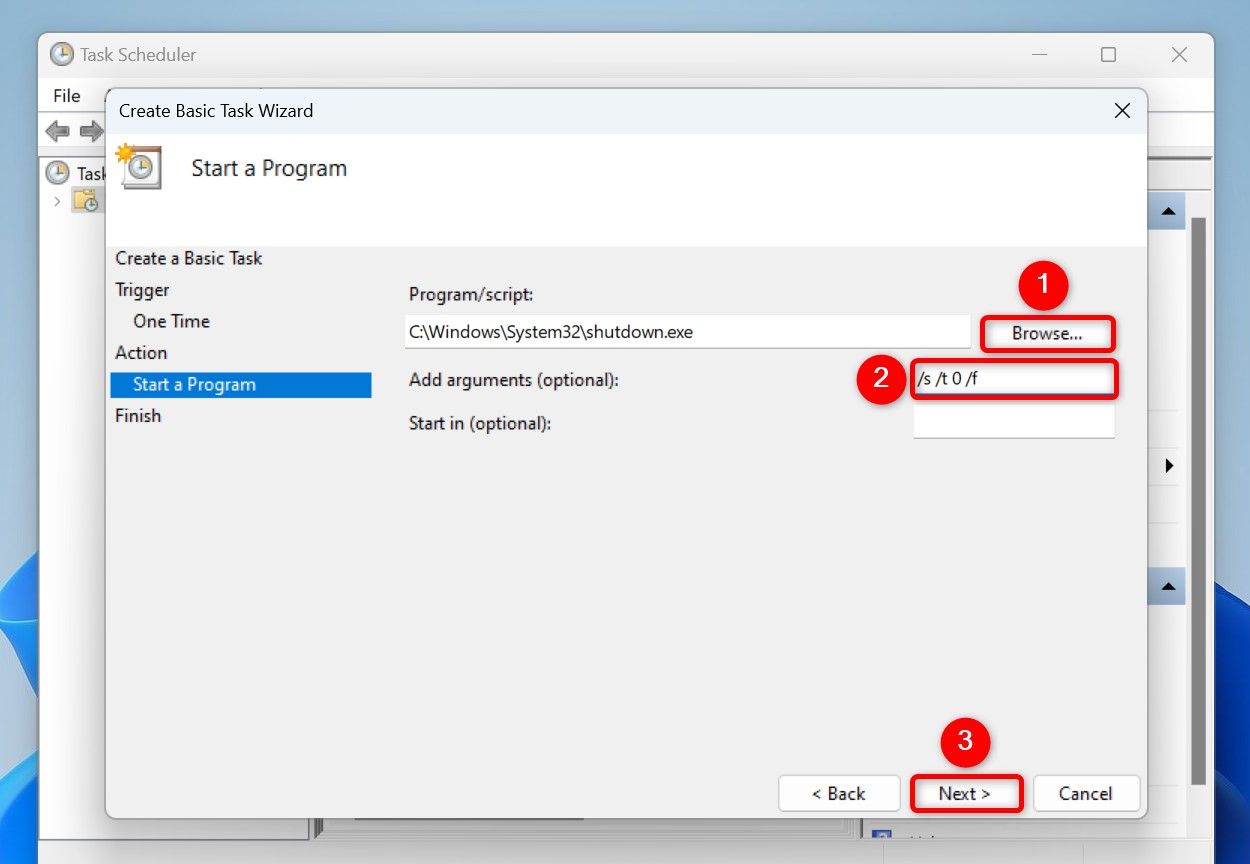The width and height of the screenshot is (1250, 864).
Task: Click the Task Scheduler Library folder icon
Action: 86,201
